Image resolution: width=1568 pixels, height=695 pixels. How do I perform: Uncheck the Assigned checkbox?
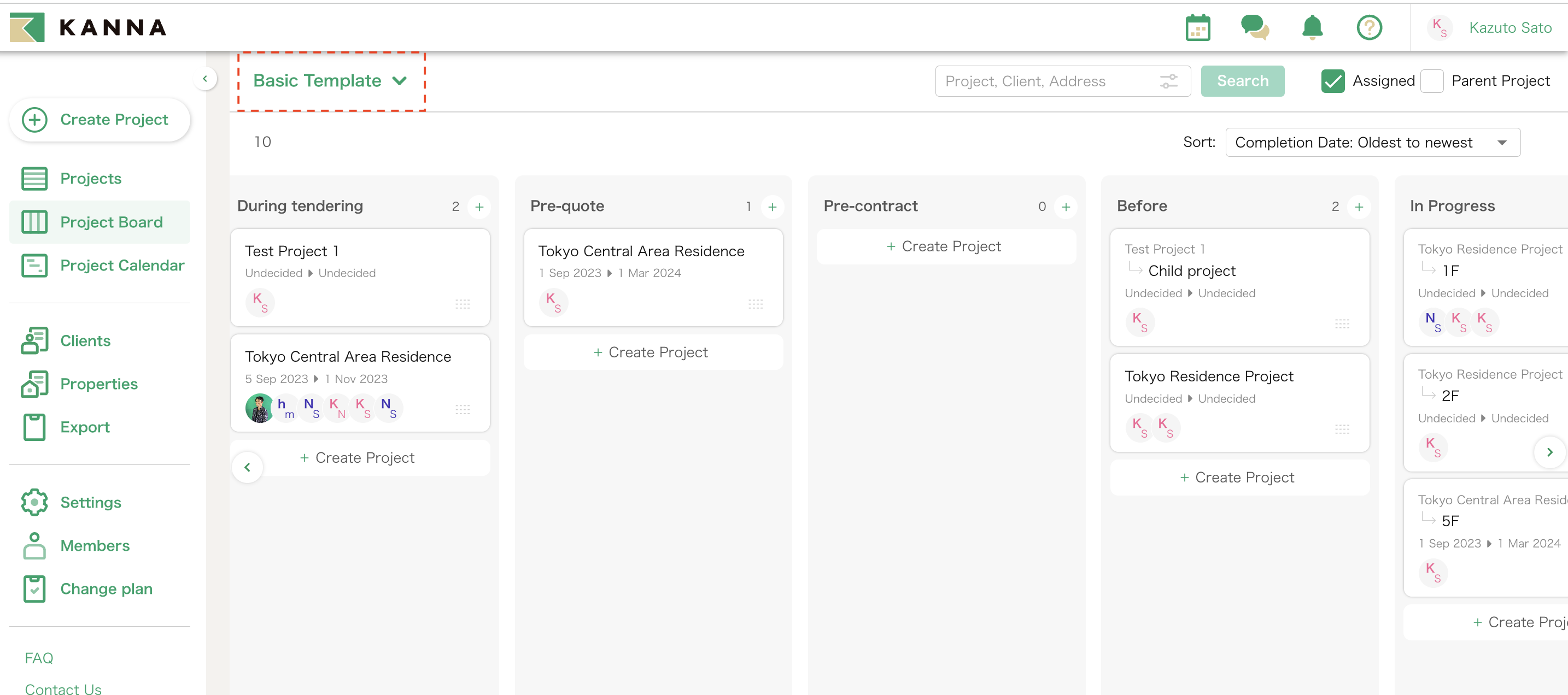coord(1332,81)
